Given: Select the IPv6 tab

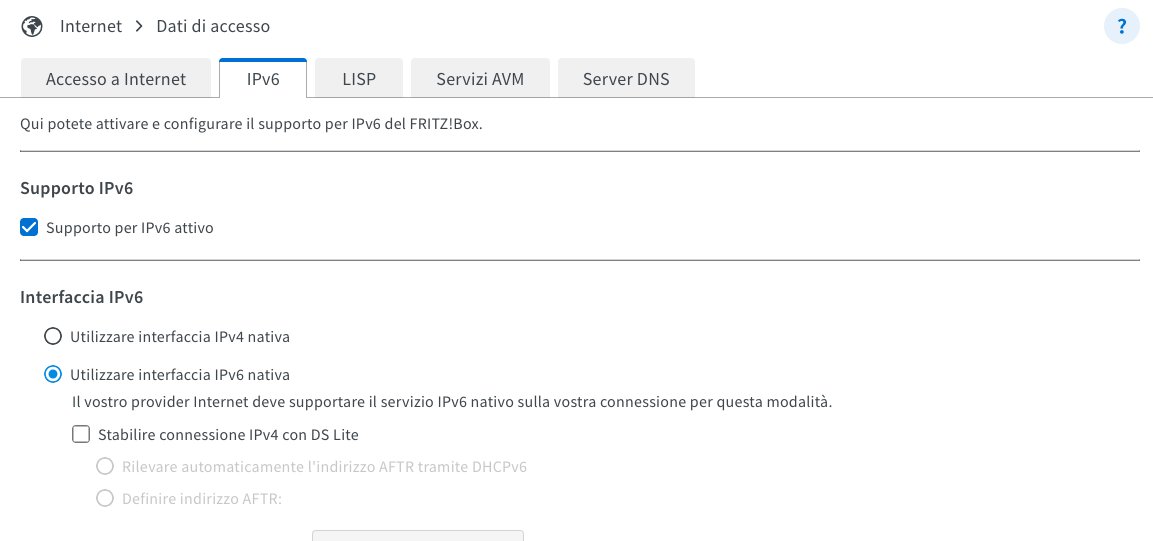Looking at the screenshot, I should (263, 79).
